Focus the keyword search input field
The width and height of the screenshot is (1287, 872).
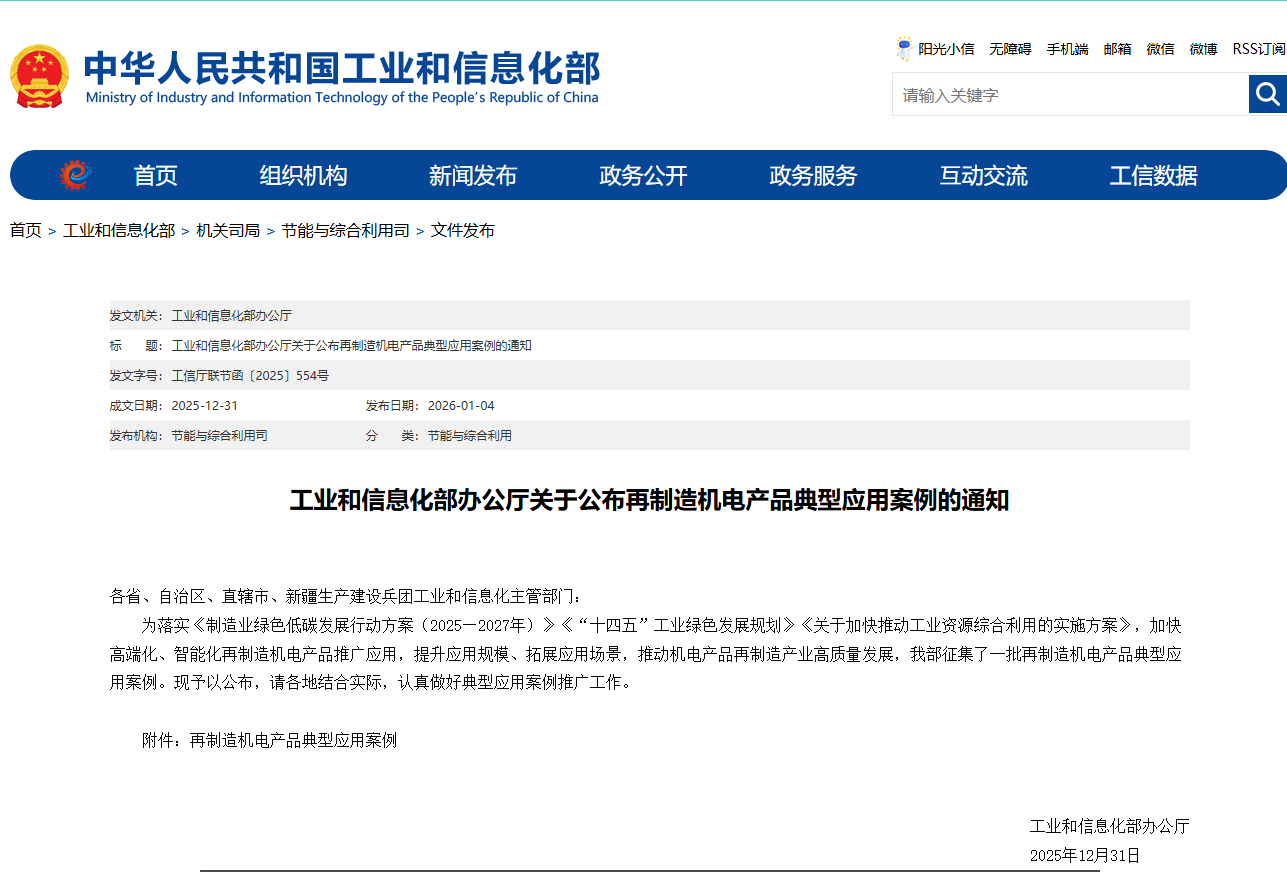[x=1070, y=95]
